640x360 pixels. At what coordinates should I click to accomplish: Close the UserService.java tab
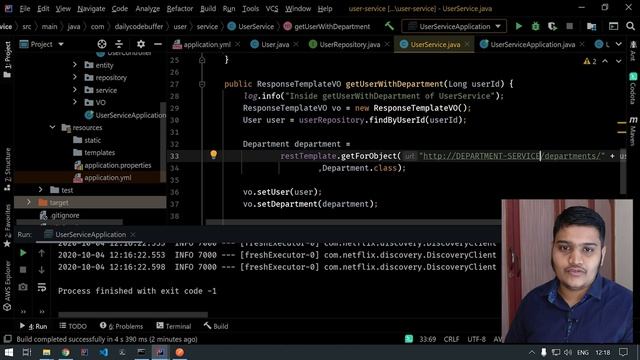coord(467,44)
